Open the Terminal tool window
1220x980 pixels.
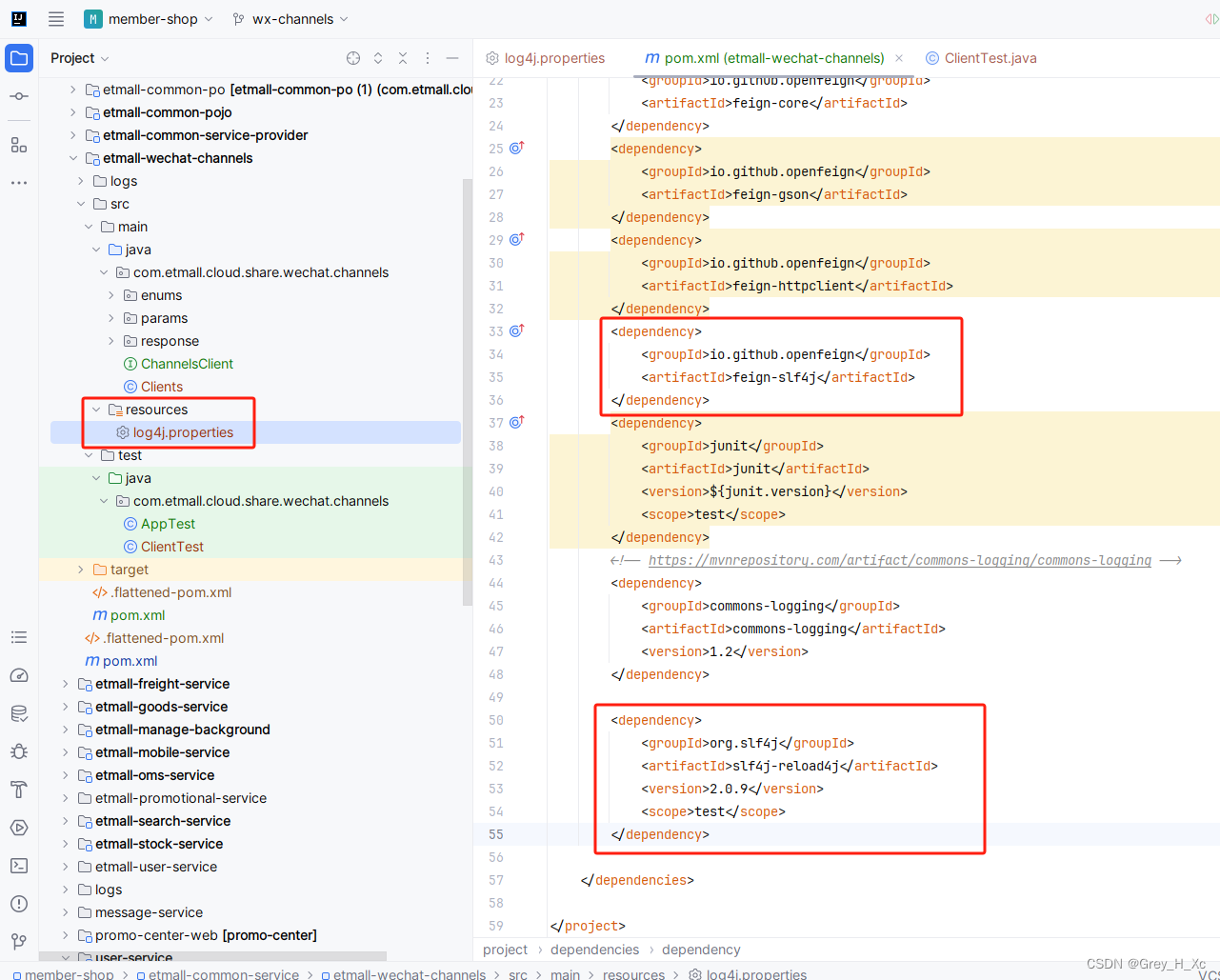click(x=19, y=866)
